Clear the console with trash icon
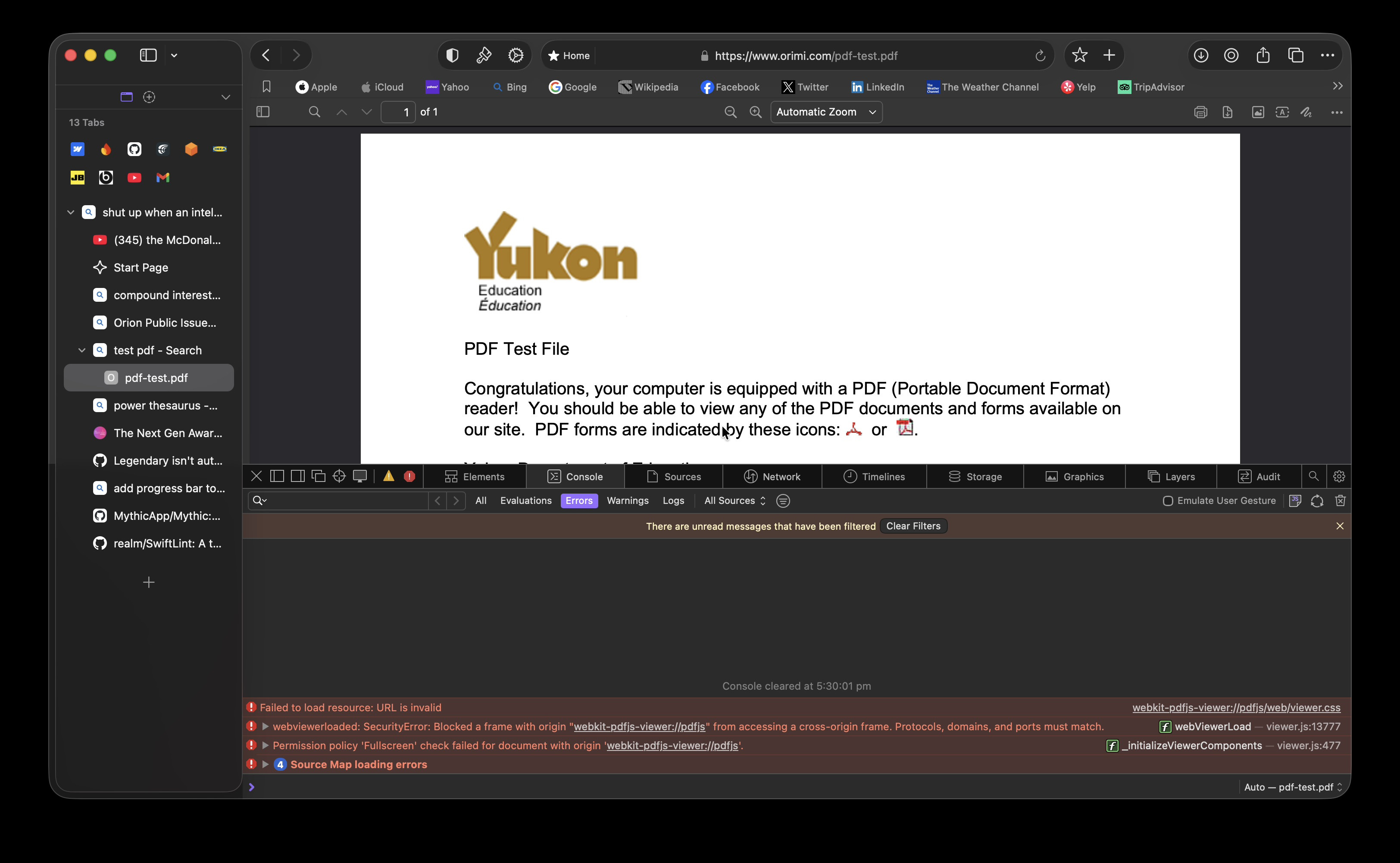This screenshot has height=863, width=1400. 1340,500
